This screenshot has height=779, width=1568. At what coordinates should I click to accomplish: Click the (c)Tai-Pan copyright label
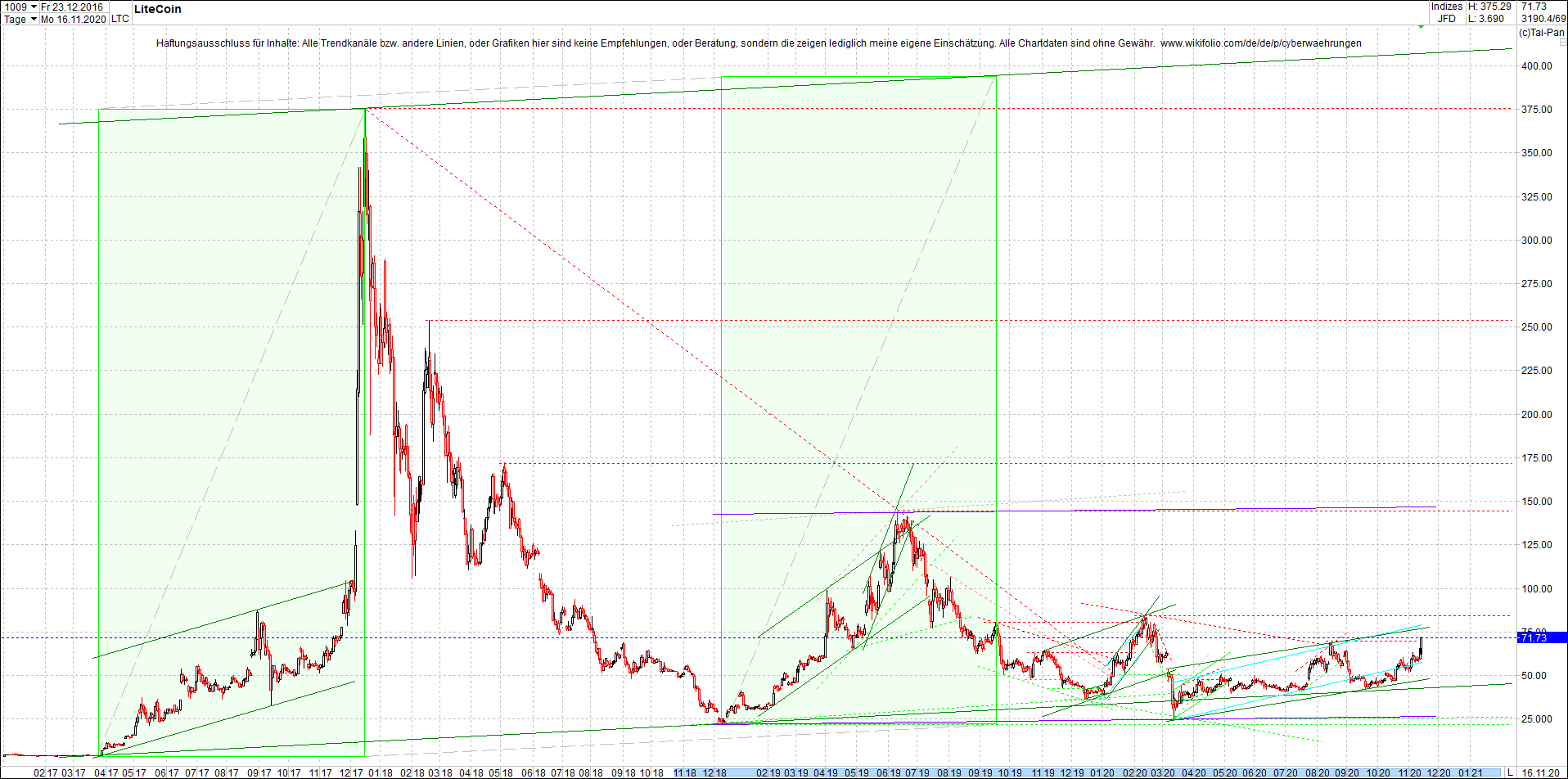1542,33
